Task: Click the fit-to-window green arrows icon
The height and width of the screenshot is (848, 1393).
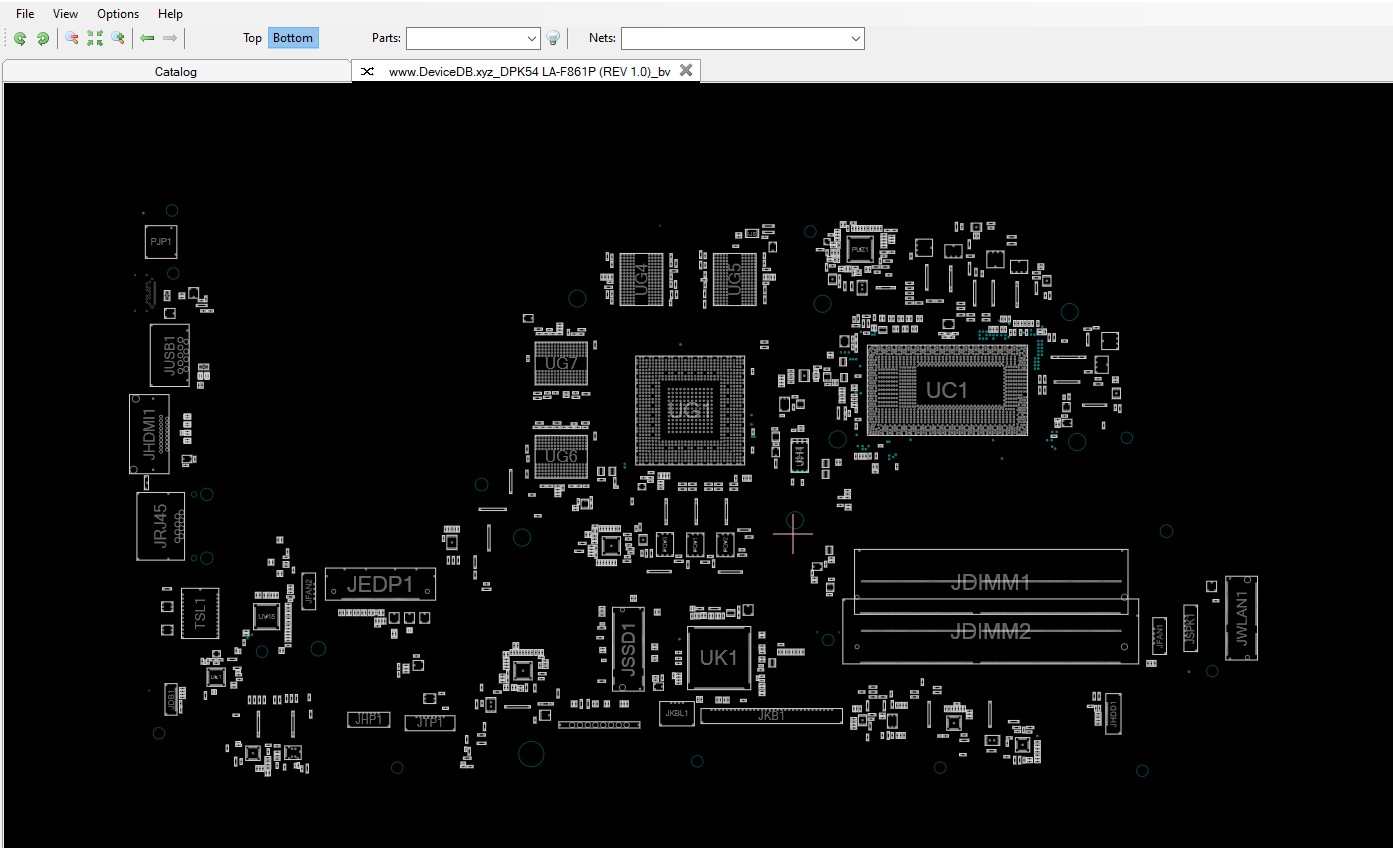Action: click(x=95, y=39)
